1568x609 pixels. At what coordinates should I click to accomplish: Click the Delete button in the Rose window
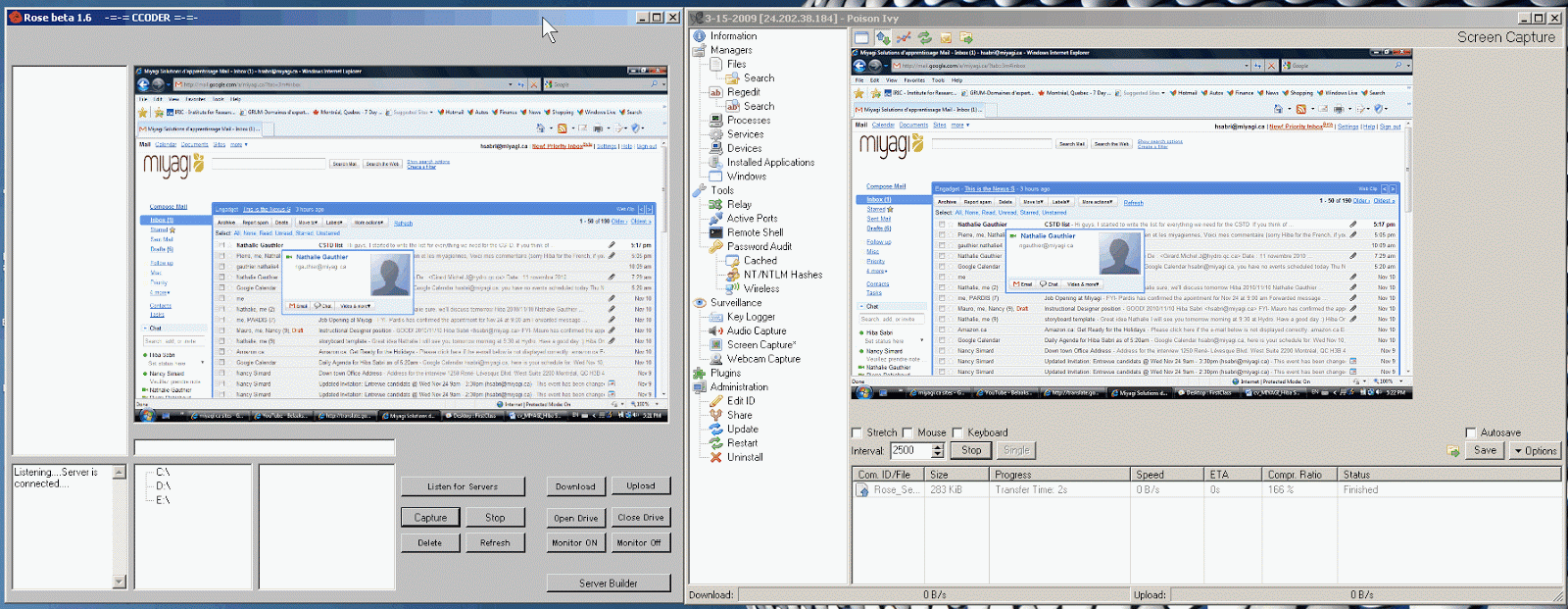point(430,542)
